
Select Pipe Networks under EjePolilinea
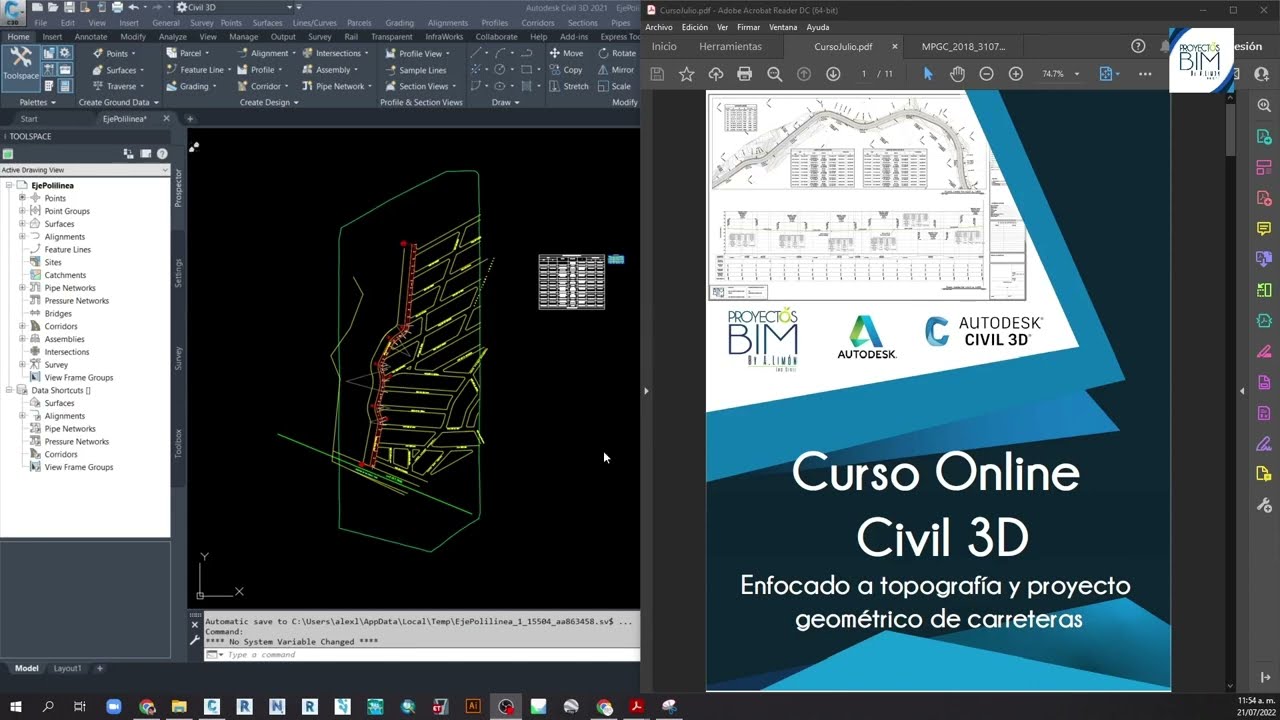tap(69, 288)
